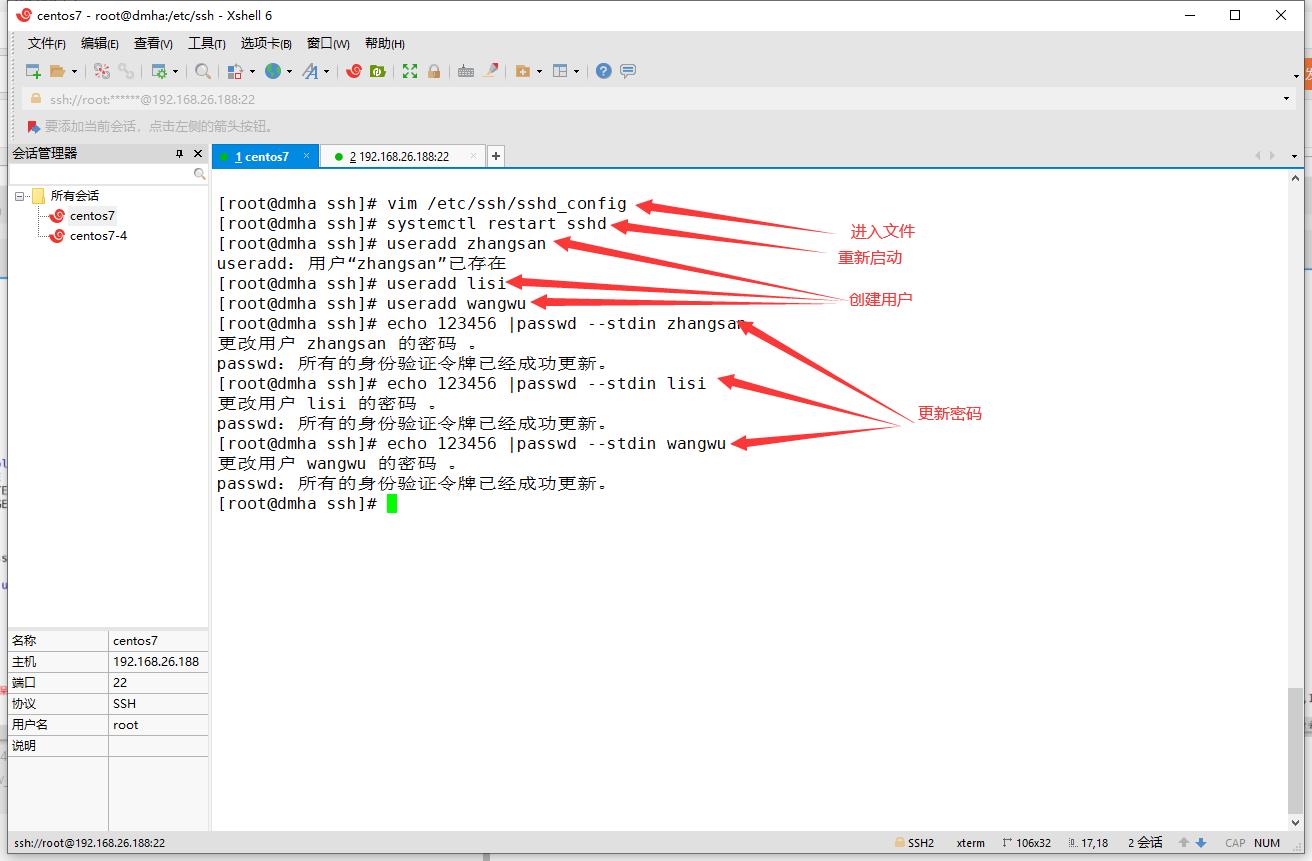Collapse the 所有会话 tree node

point(19,196)
